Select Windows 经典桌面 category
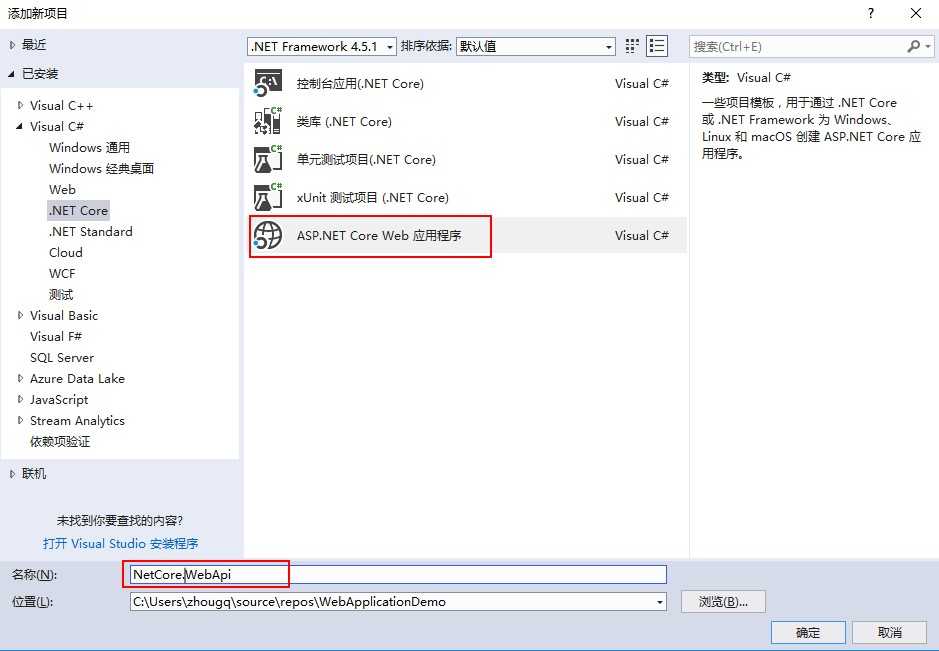 click(x=101, y=168)
